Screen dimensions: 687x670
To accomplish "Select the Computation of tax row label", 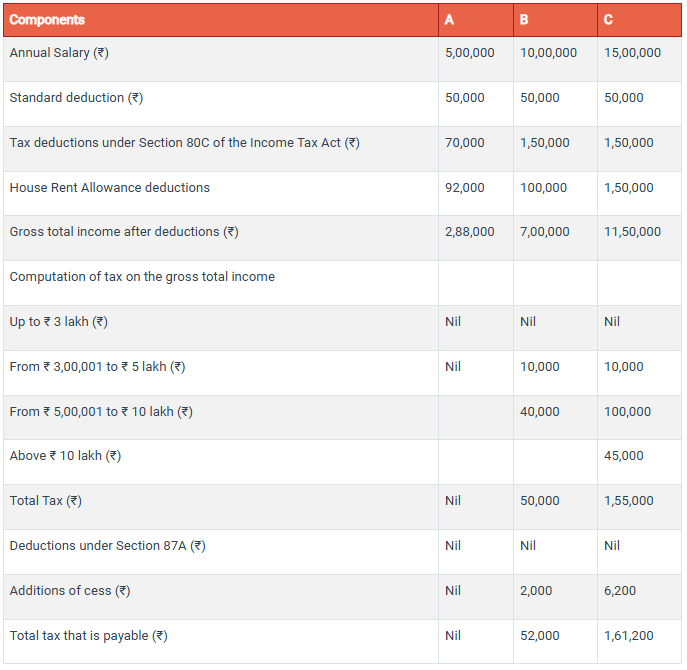I will pyautogui.click(x=142, y=277).
